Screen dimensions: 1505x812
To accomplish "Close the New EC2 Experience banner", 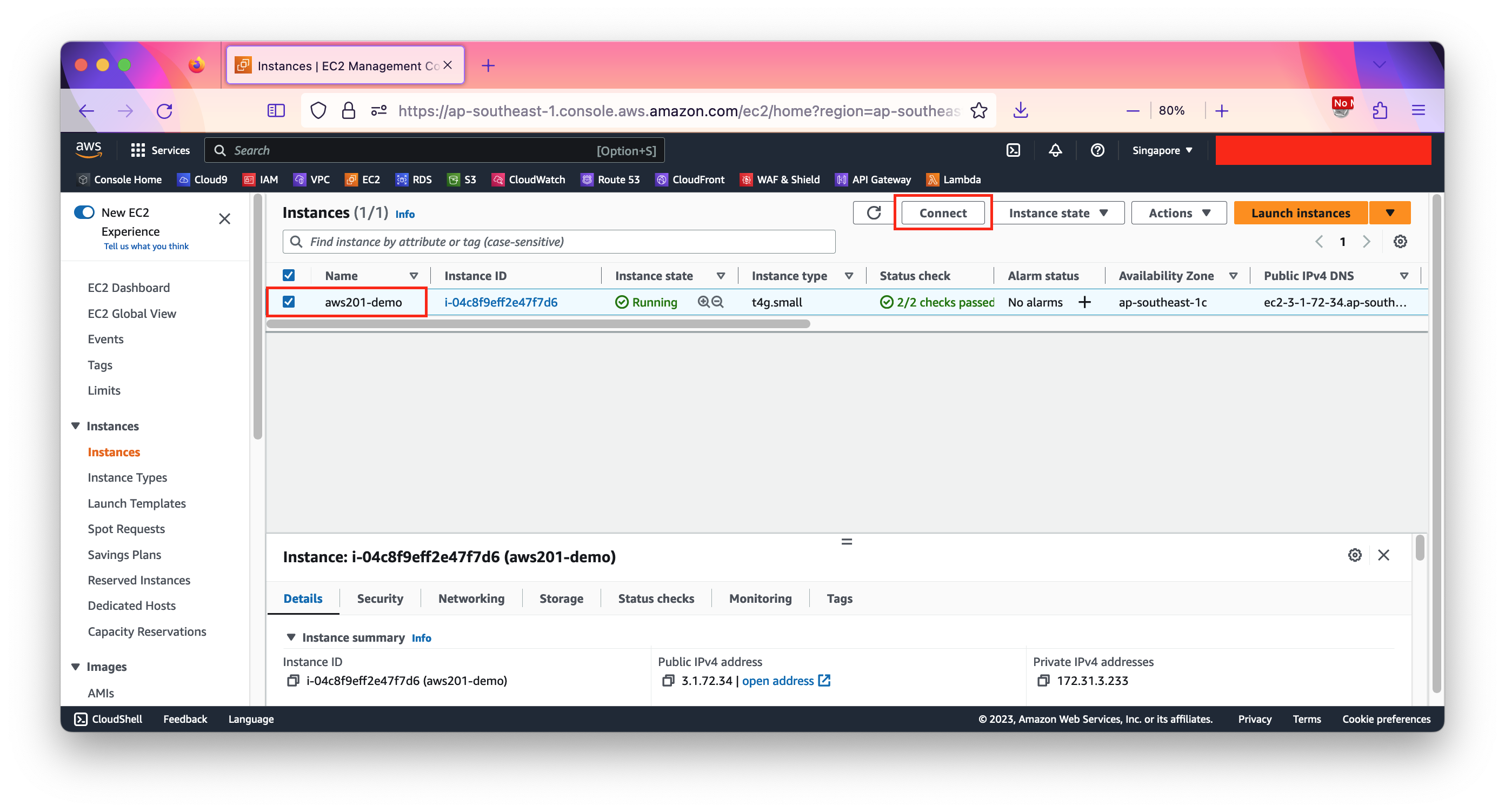I will coord(224,218).
